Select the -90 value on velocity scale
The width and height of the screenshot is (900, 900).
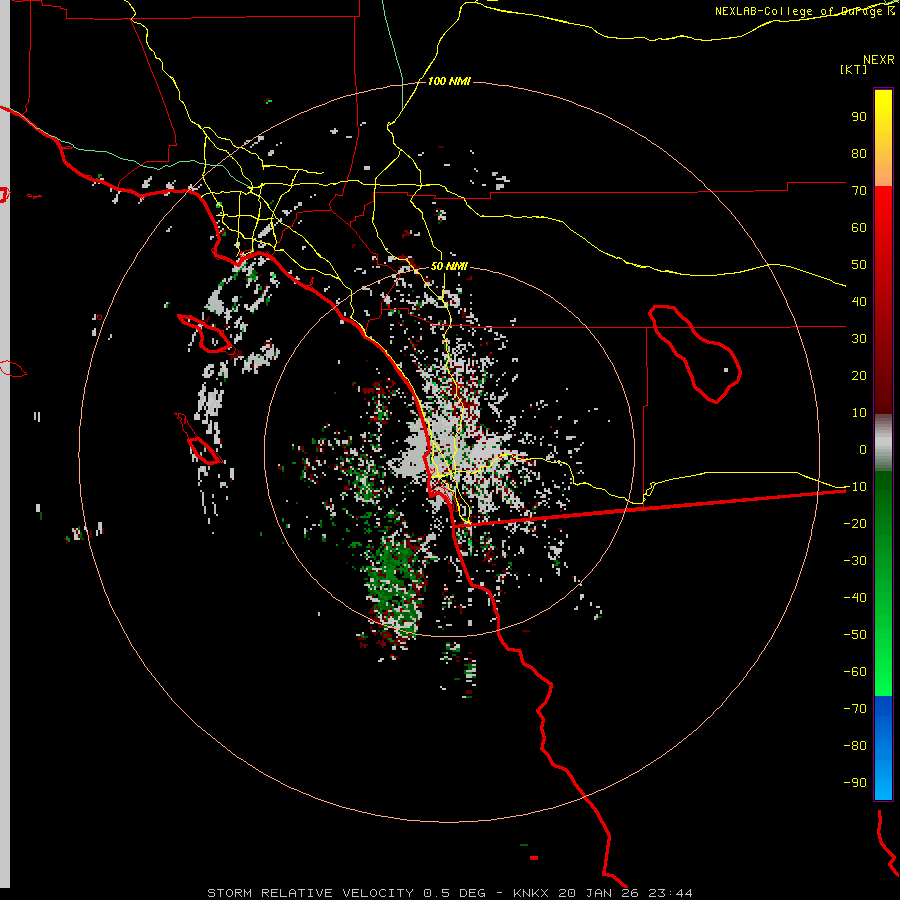point(855,783)
